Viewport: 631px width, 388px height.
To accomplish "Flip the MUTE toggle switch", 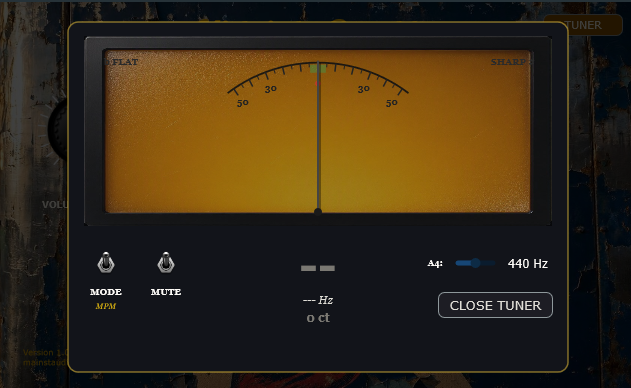I will [166, 262].
